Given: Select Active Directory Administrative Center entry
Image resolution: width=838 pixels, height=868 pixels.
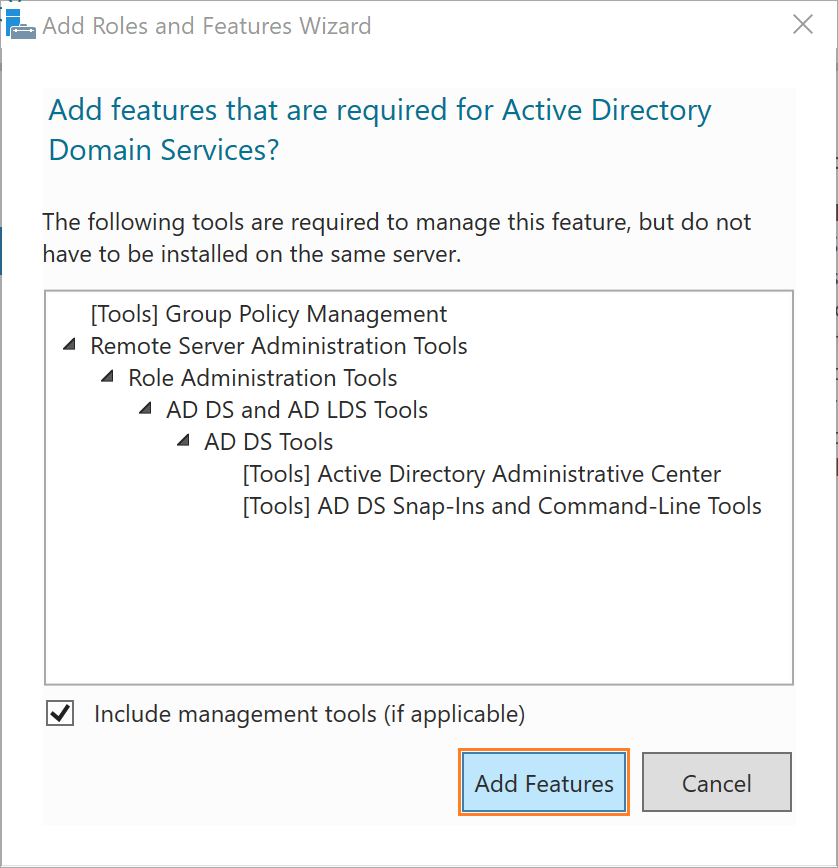Looking at the screenshot, I should coord(482,474).
